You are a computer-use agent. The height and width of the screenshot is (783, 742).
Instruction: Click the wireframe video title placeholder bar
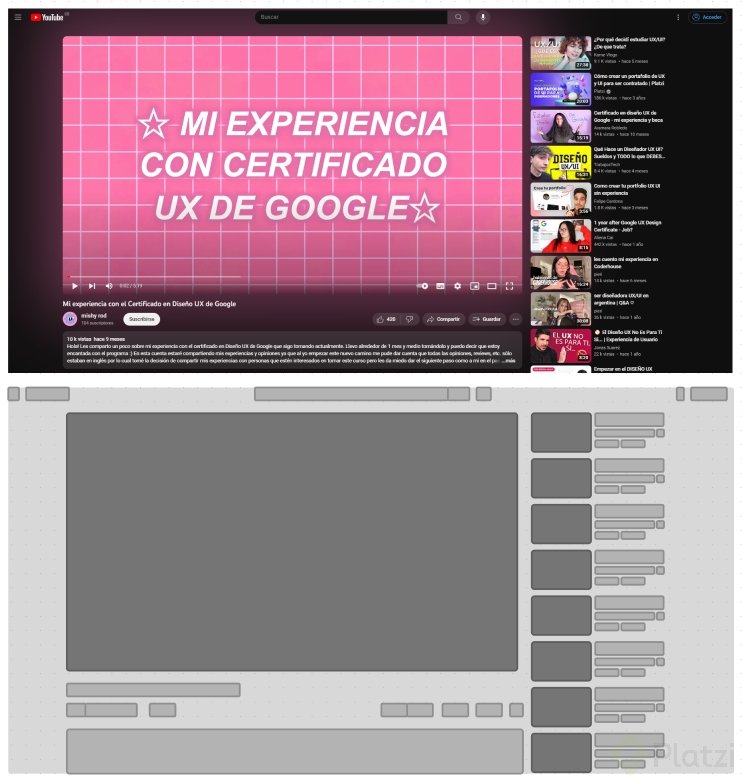pos(153,690)
